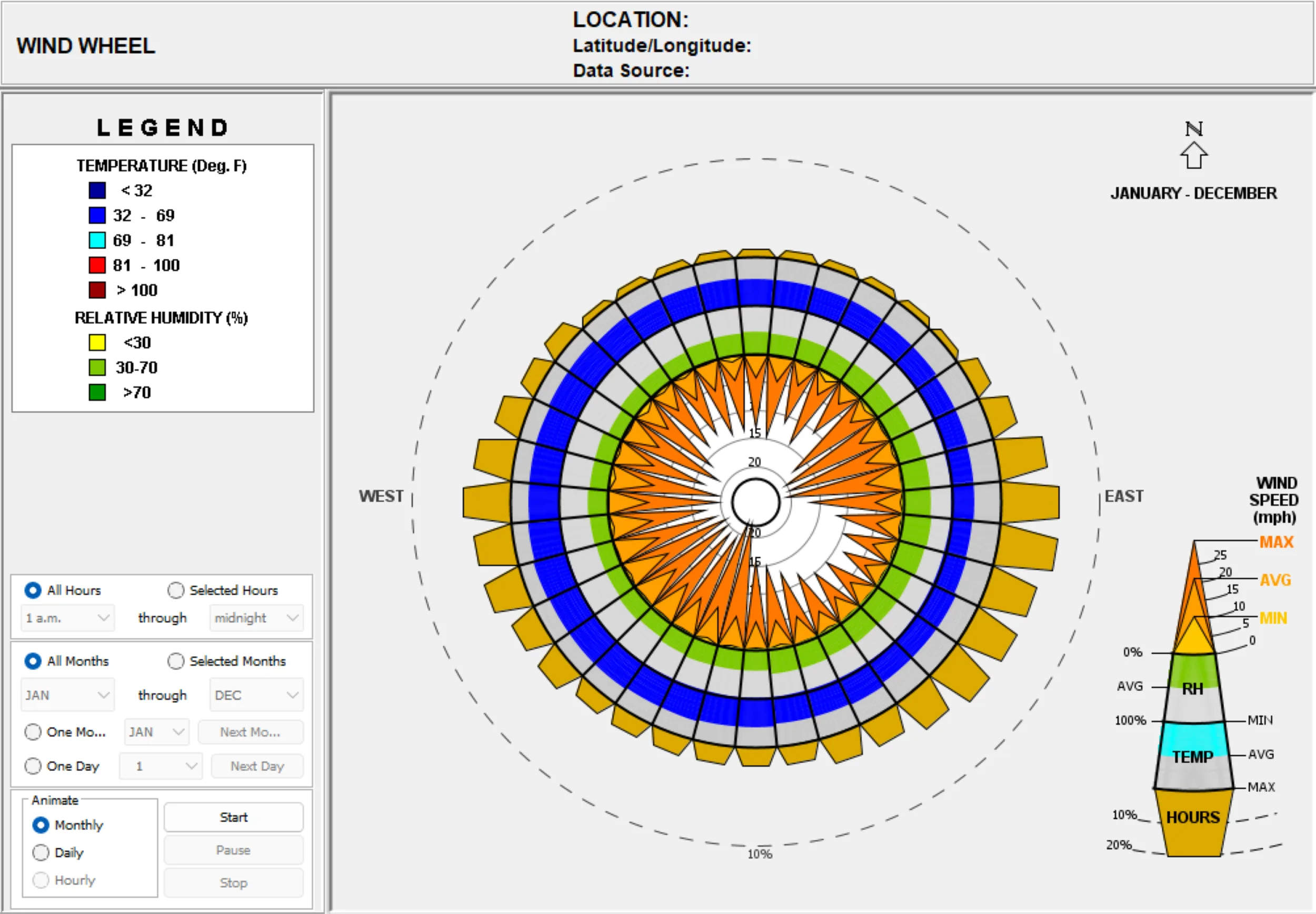Image resolution: width=1316 pixels, height=914 pixels.
Task: Click the yellow <30 humidity swatch
Action: click(97, 343)
